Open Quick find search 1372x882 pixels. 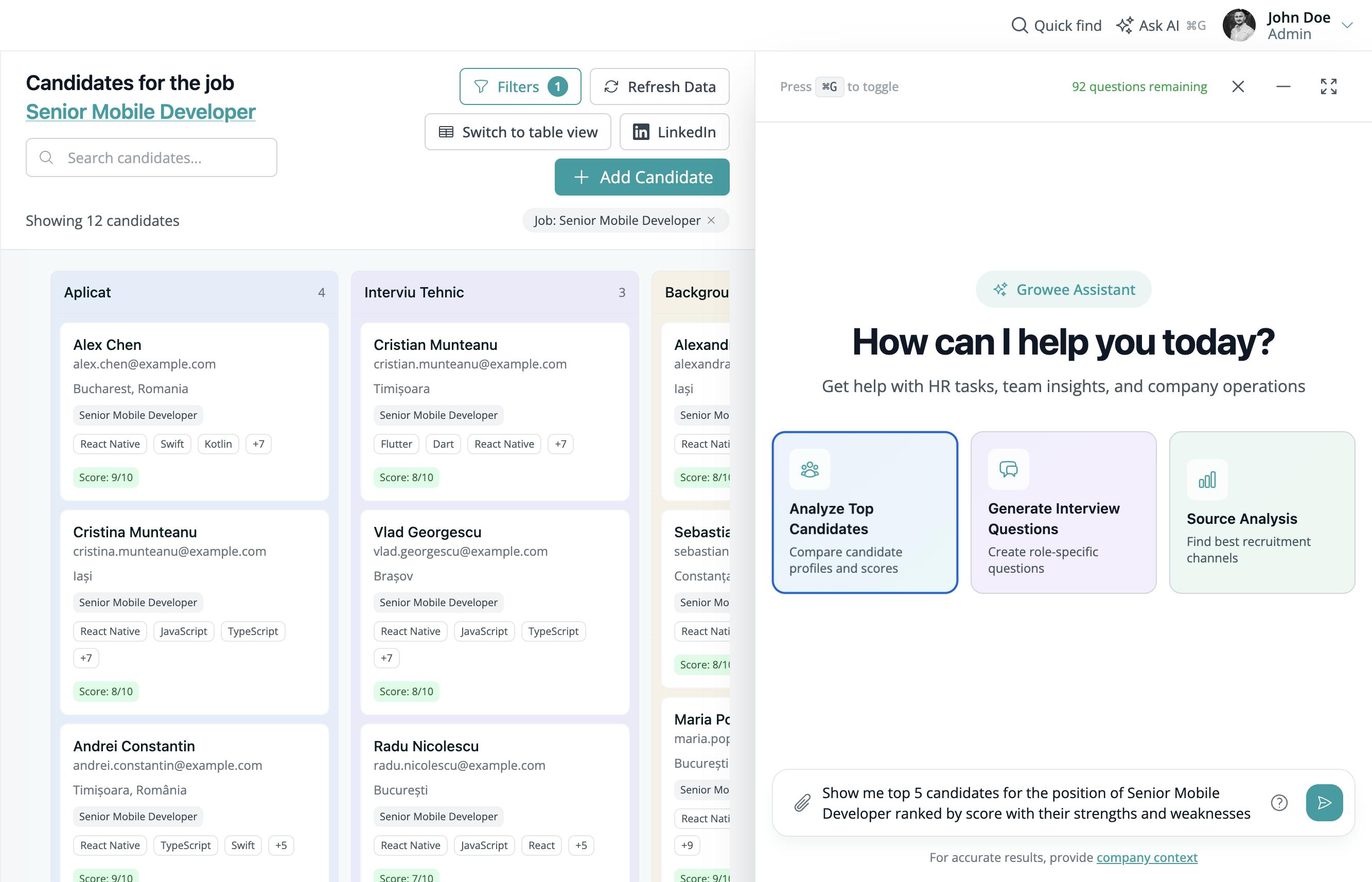pyautogui.click(x=1057, y=26)
